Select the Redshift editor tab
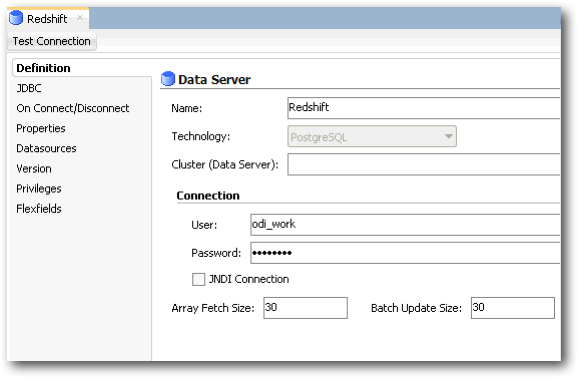Image resolution: width=581 pixels, height=380 pixels. click(47, 18)
